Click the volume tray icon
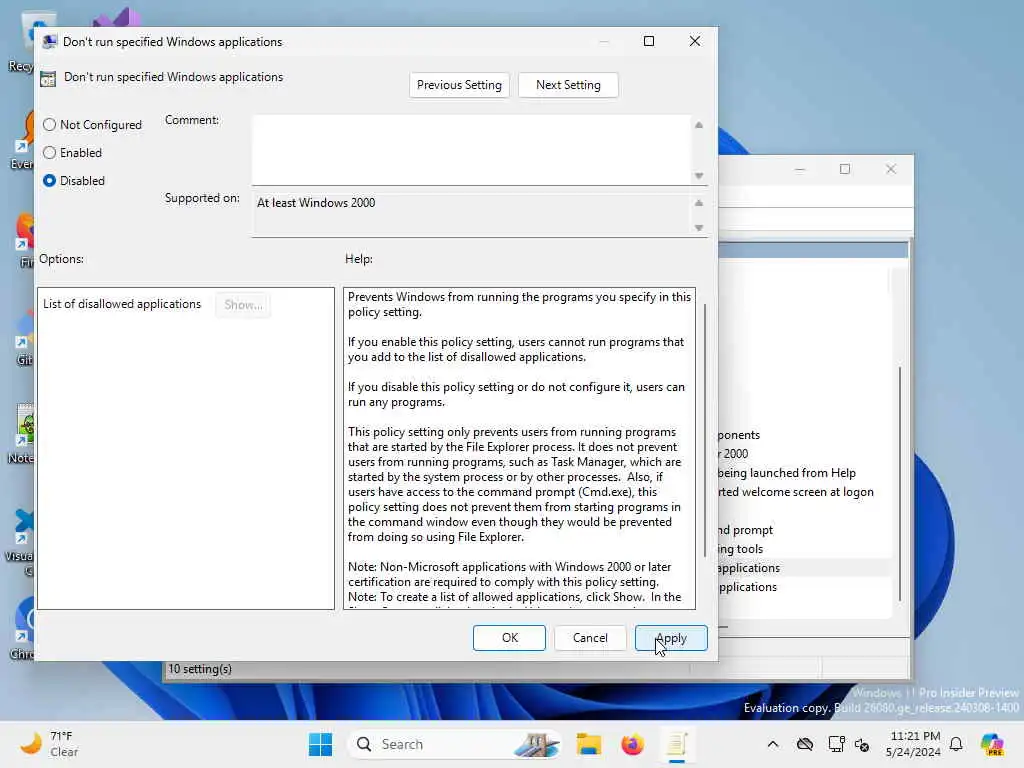This screenshot has height=768, width=1024. click(862, 744)
